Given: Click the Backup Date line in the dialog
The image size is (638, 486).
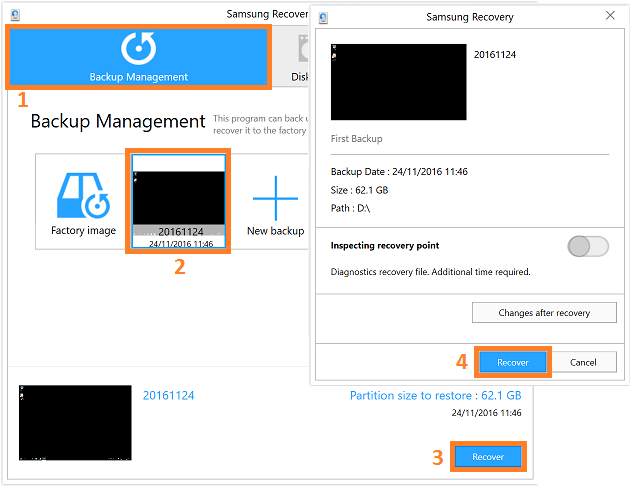Looking at the screenshot, I should tap(399, 172).
